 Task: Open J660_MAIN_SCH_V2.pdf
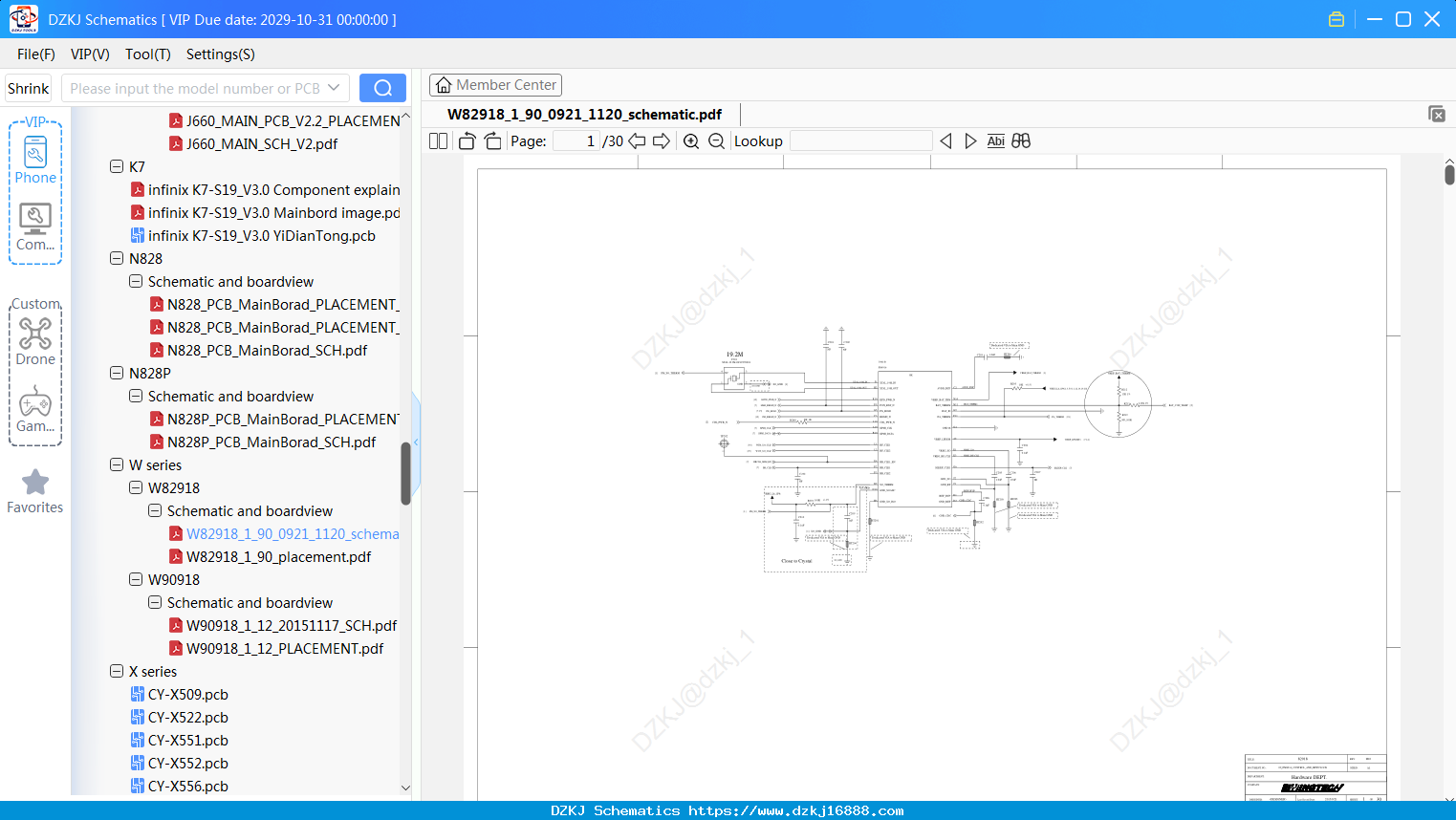tap(261, 143)
